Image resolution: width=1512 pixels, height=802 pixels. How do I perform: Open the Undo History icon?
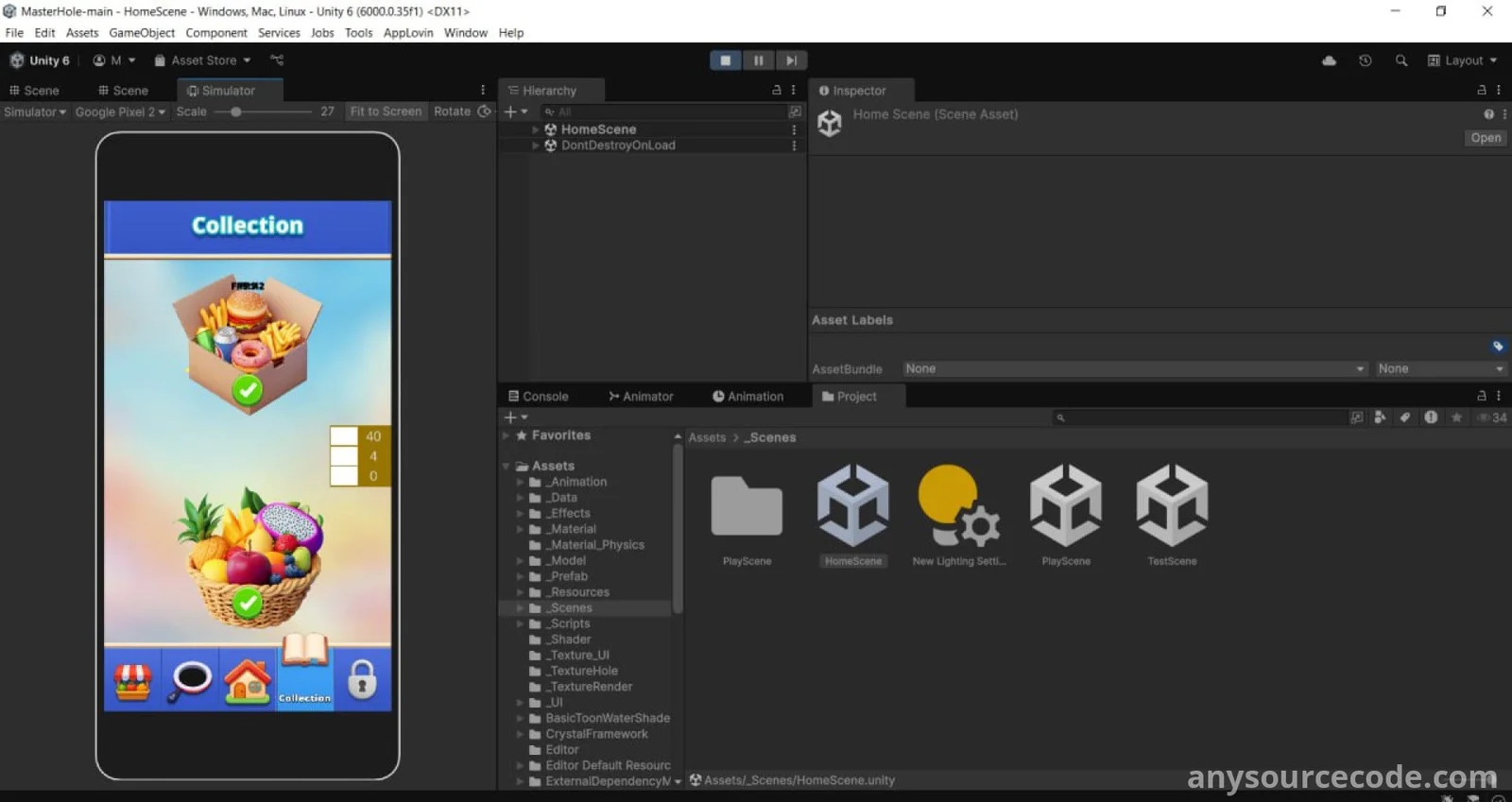tap(1365, 60)
